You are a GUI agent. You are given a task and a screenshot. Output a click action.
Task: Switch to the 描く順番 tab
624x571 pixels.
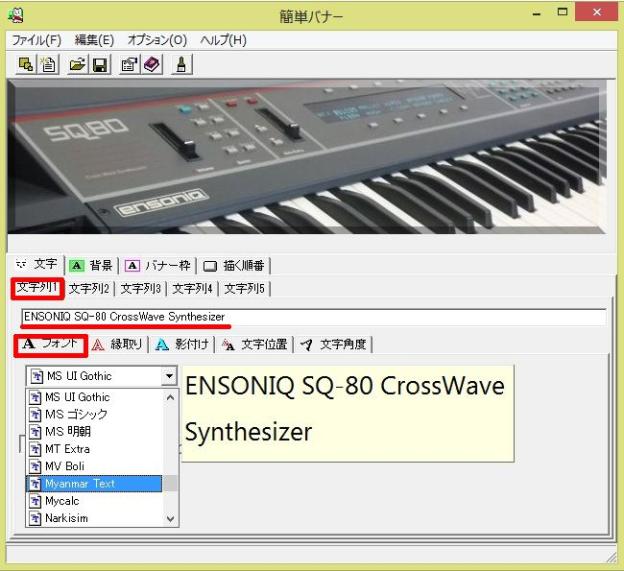[x=234, y=265]
